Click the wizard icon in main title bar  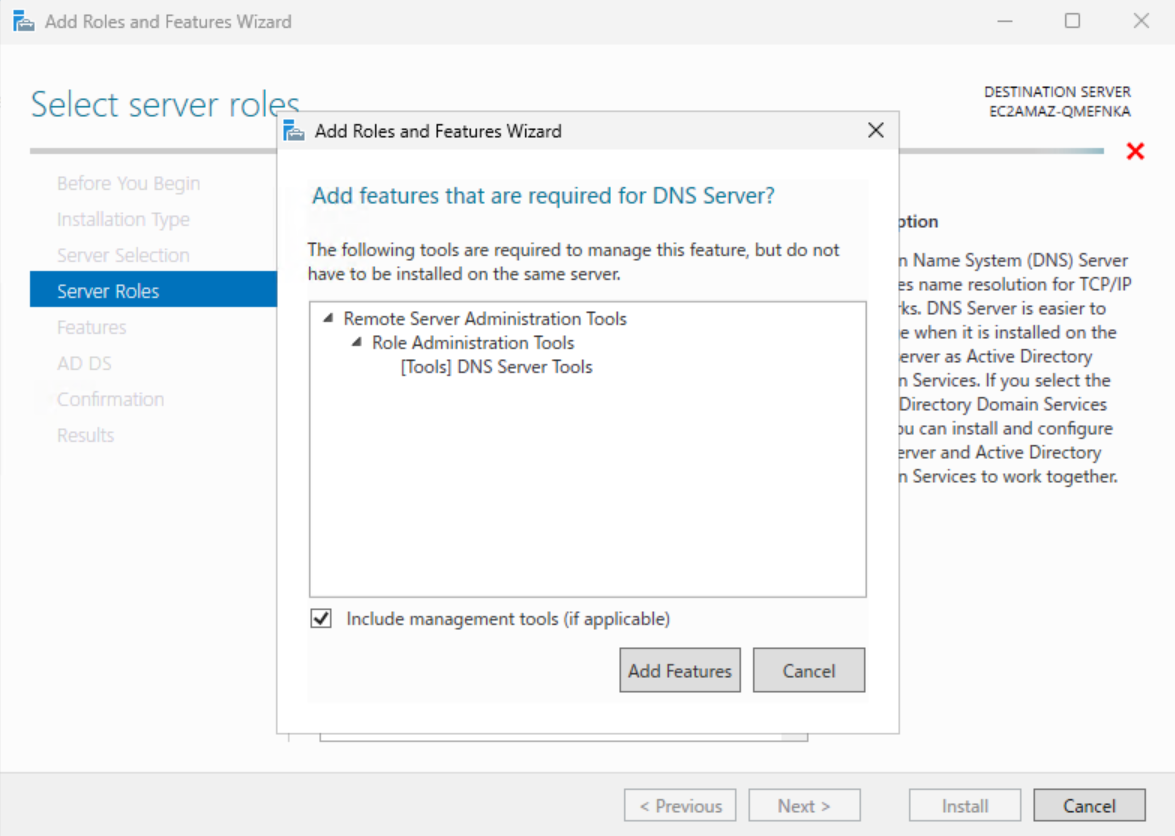pyautogui.click(x=24, y=21)
